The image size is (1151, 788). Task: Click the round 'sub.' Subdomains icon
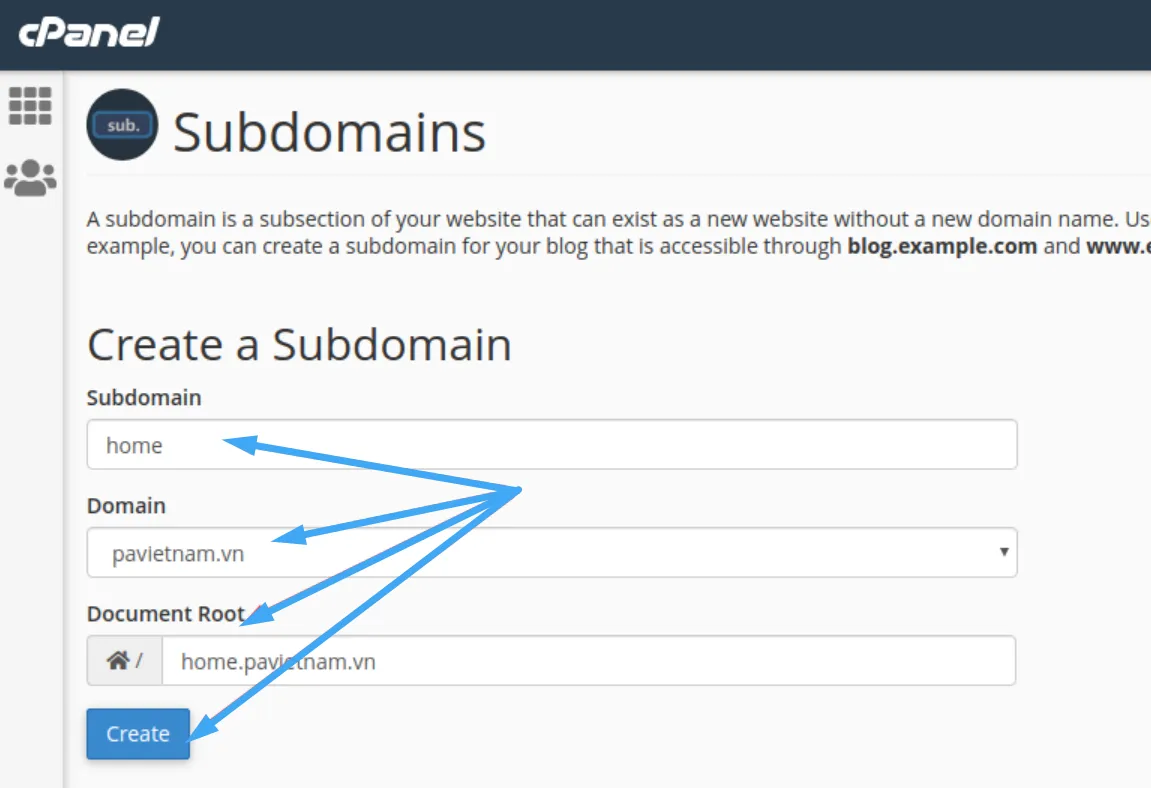122,125
